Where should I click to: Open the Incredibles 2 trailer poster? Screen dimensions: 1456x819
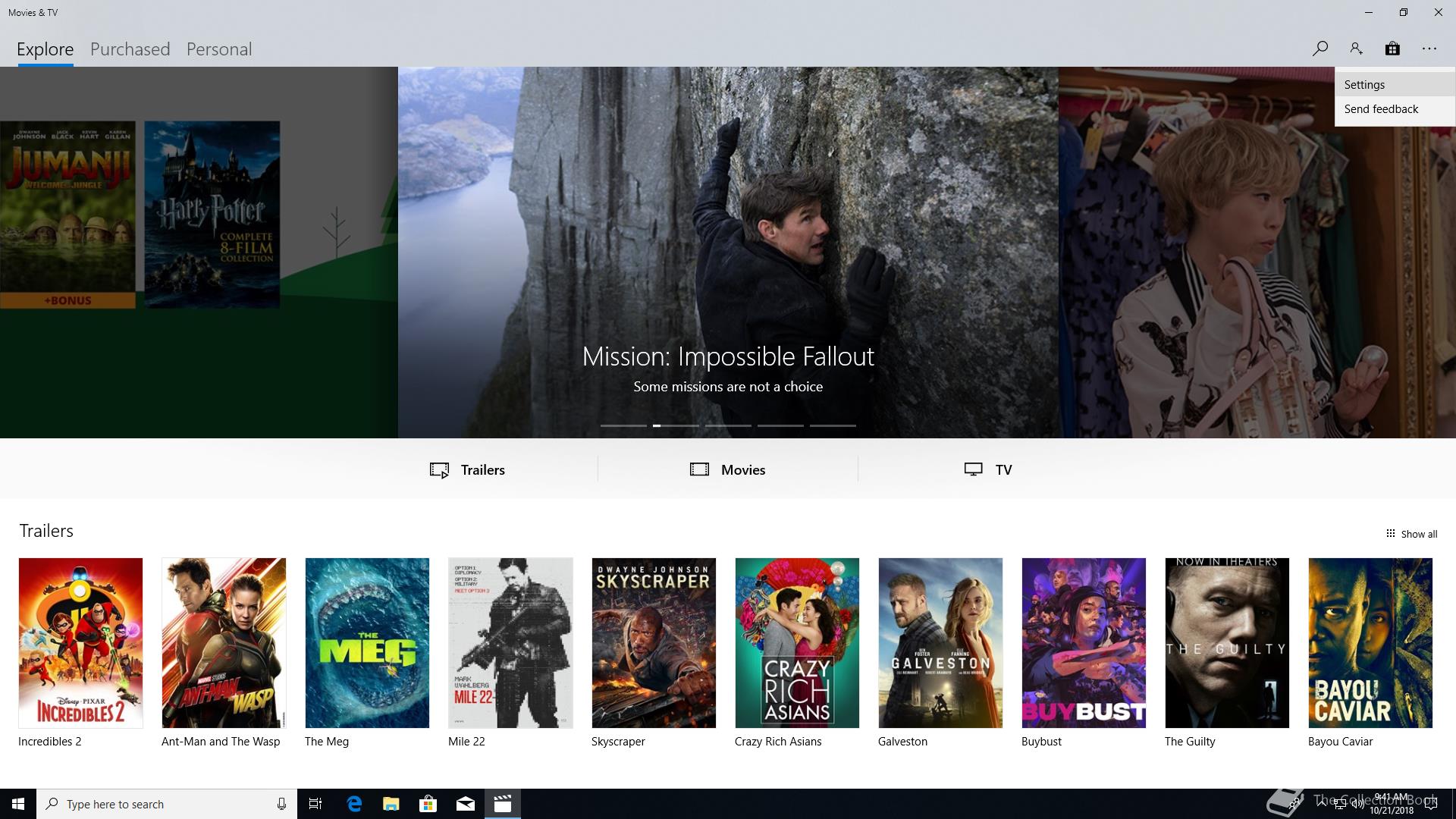[80, 643]
